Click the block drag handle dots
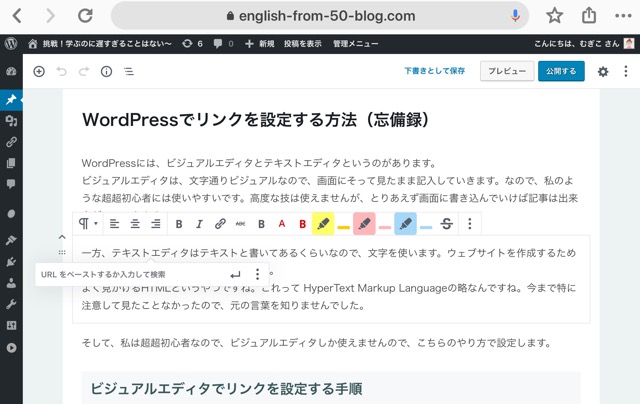The width and height of the screenshot is (640, 404). [62, 252]
